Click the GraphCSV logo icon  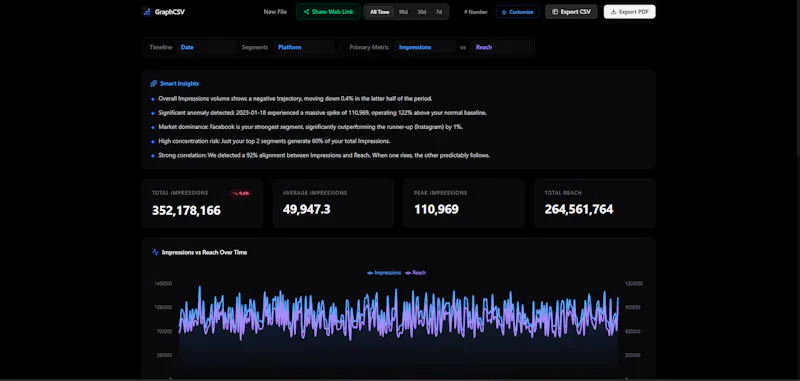click(x=146, y=12)
